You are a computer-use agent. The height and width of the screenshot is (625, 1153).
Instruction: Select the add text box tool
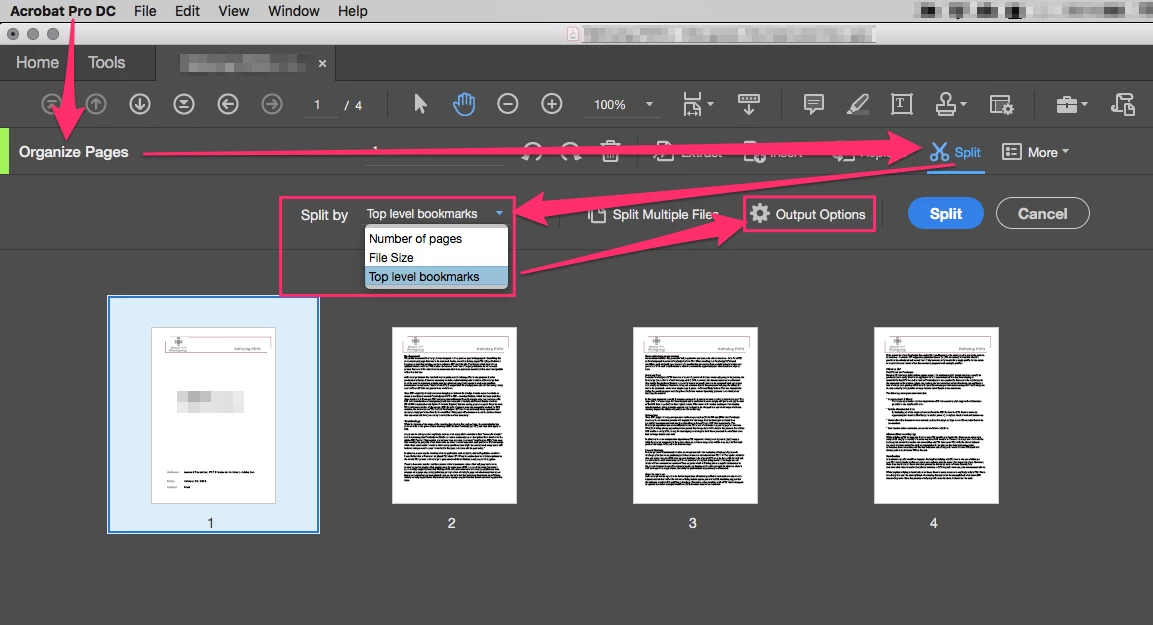(902, 104)
